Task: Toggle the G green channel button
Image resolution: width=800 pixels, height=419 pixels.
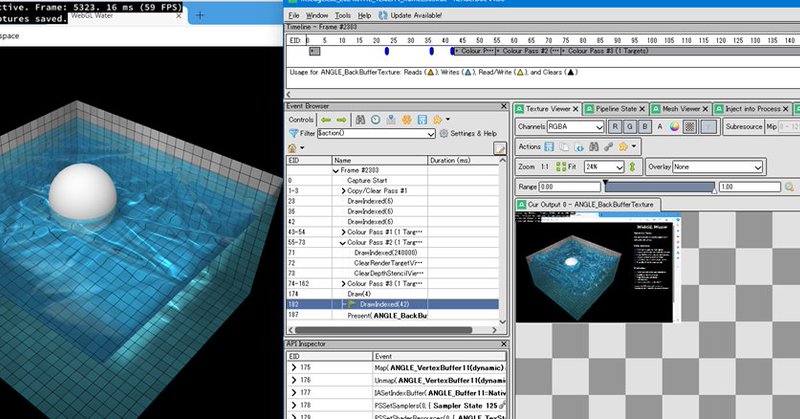Action: click(630, 127)
